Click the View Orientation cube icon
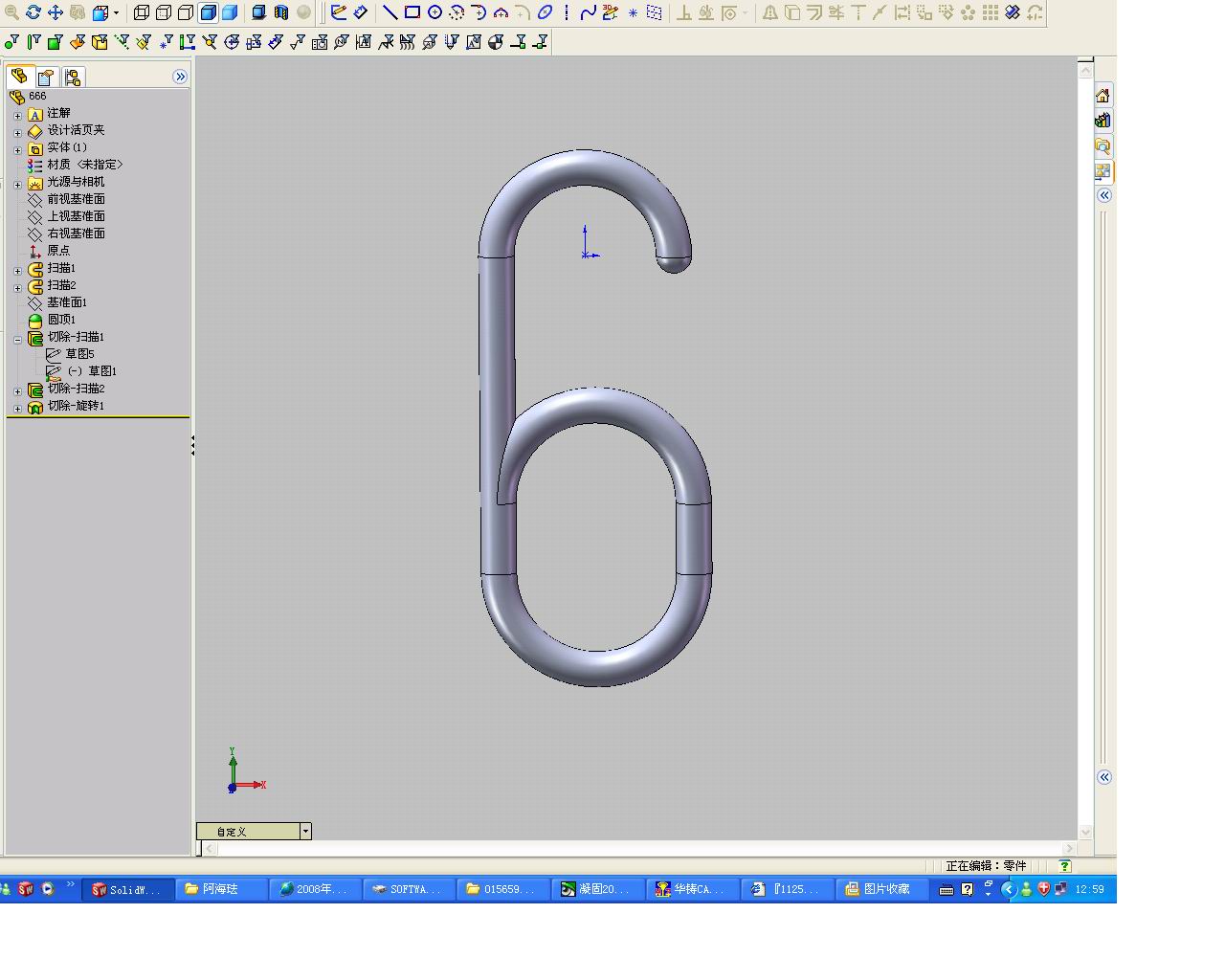Viewport: 1225px width, 980px height. click(x=100, y=12)
